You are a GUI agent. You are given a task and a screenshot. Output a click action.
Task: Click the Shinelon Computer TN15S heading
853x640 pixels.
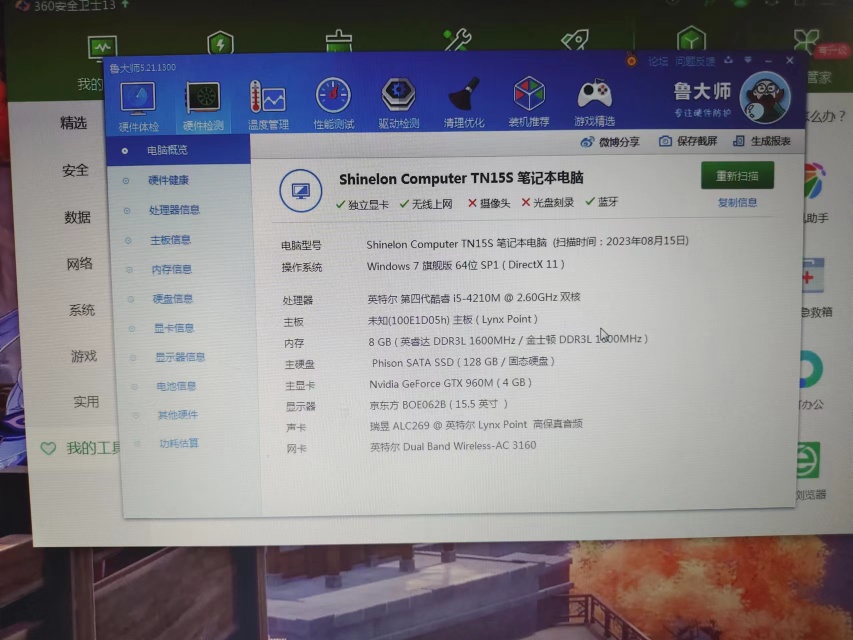(461, 179)
